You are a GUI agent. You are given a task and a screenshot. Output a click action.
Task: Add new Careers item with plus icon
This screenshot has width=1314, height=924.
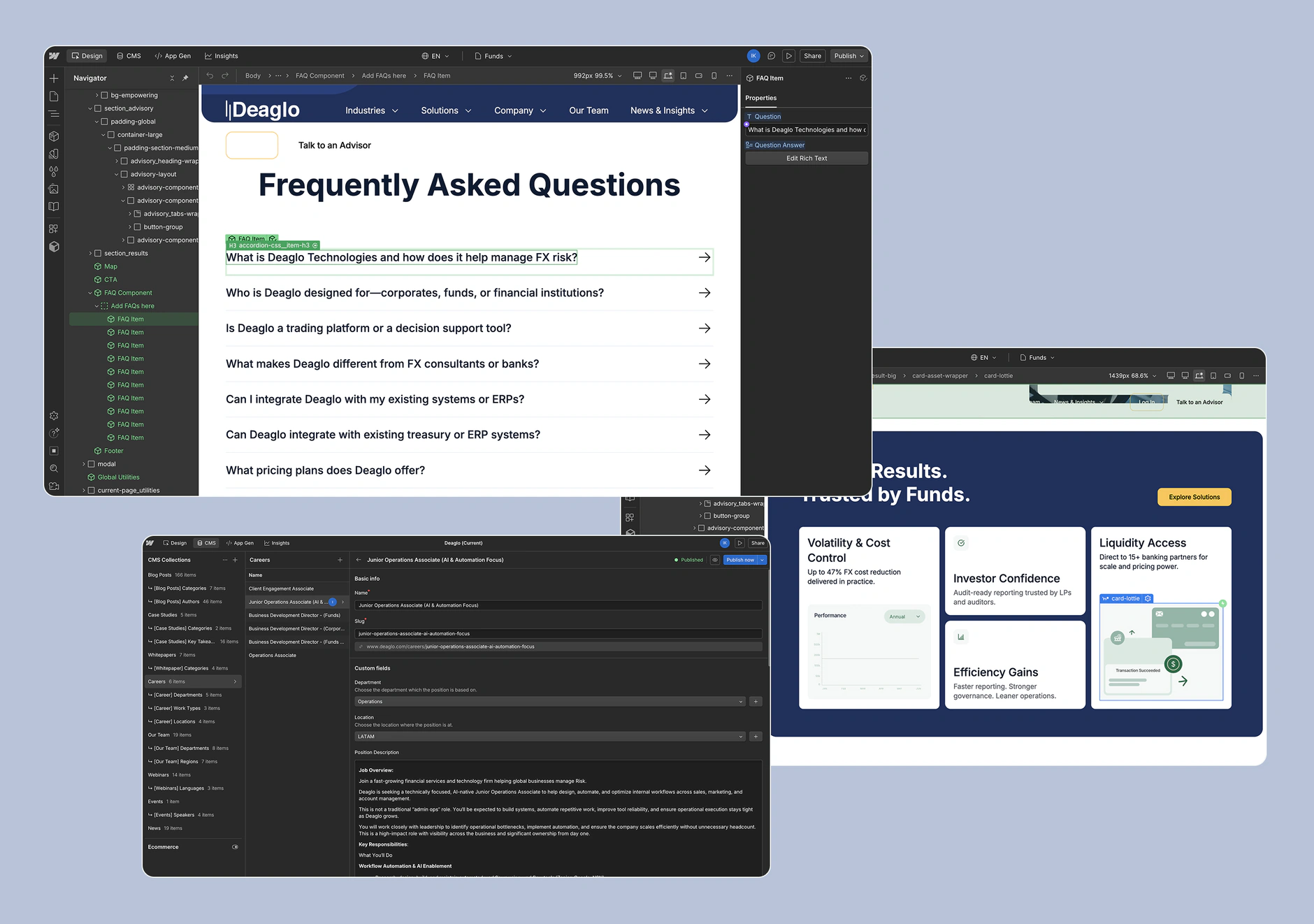pos(340,560)
